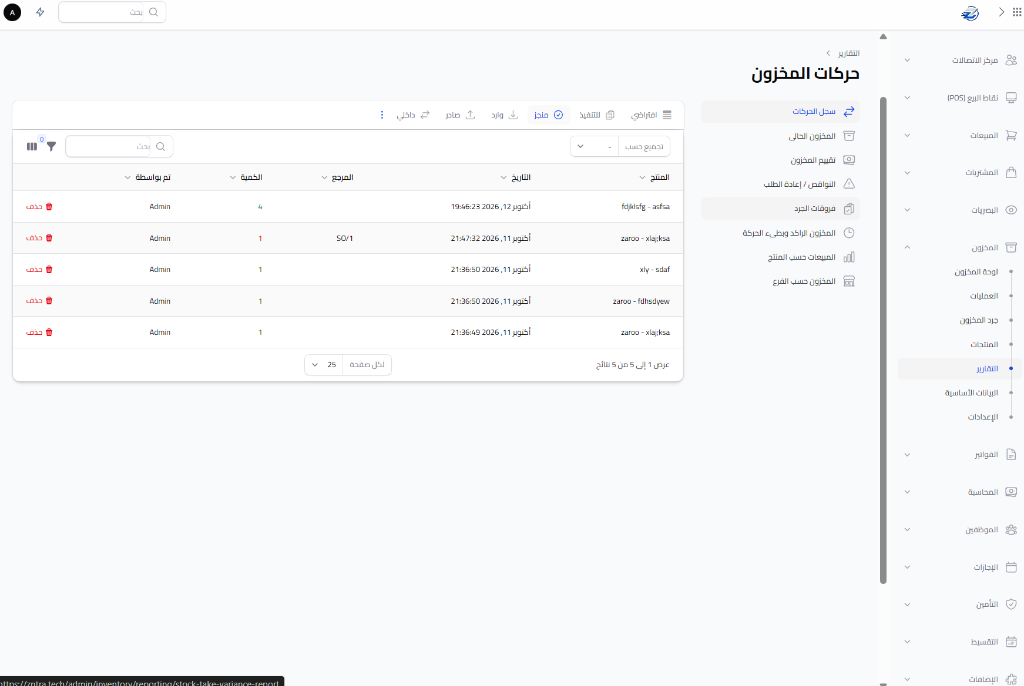Screen dimensions: 1024x686
Task: Click the SO/1 reference cell
Action: click(344, 238)
